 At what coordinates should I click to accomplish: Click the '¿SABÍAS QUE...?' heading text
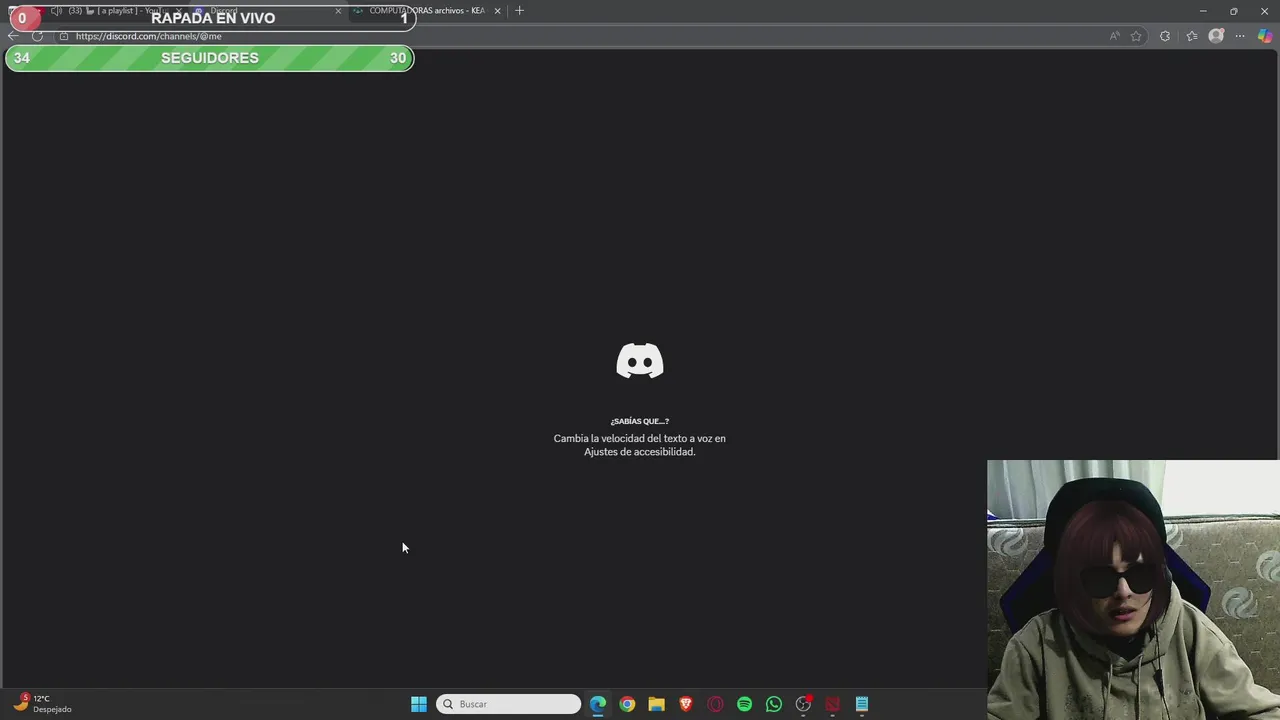[x=640, y=421]
